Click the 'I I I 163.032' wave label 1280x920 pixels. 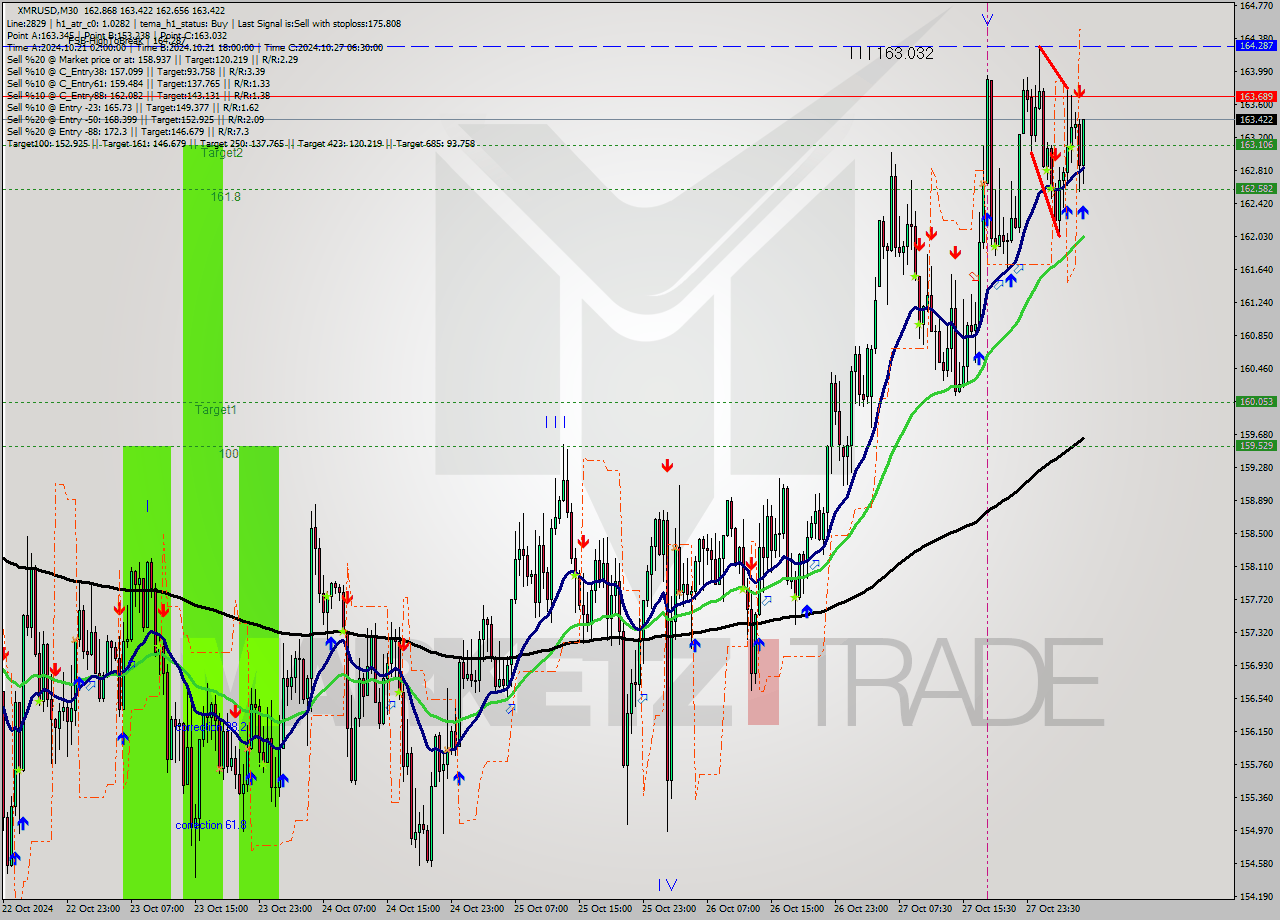point(891,53)
